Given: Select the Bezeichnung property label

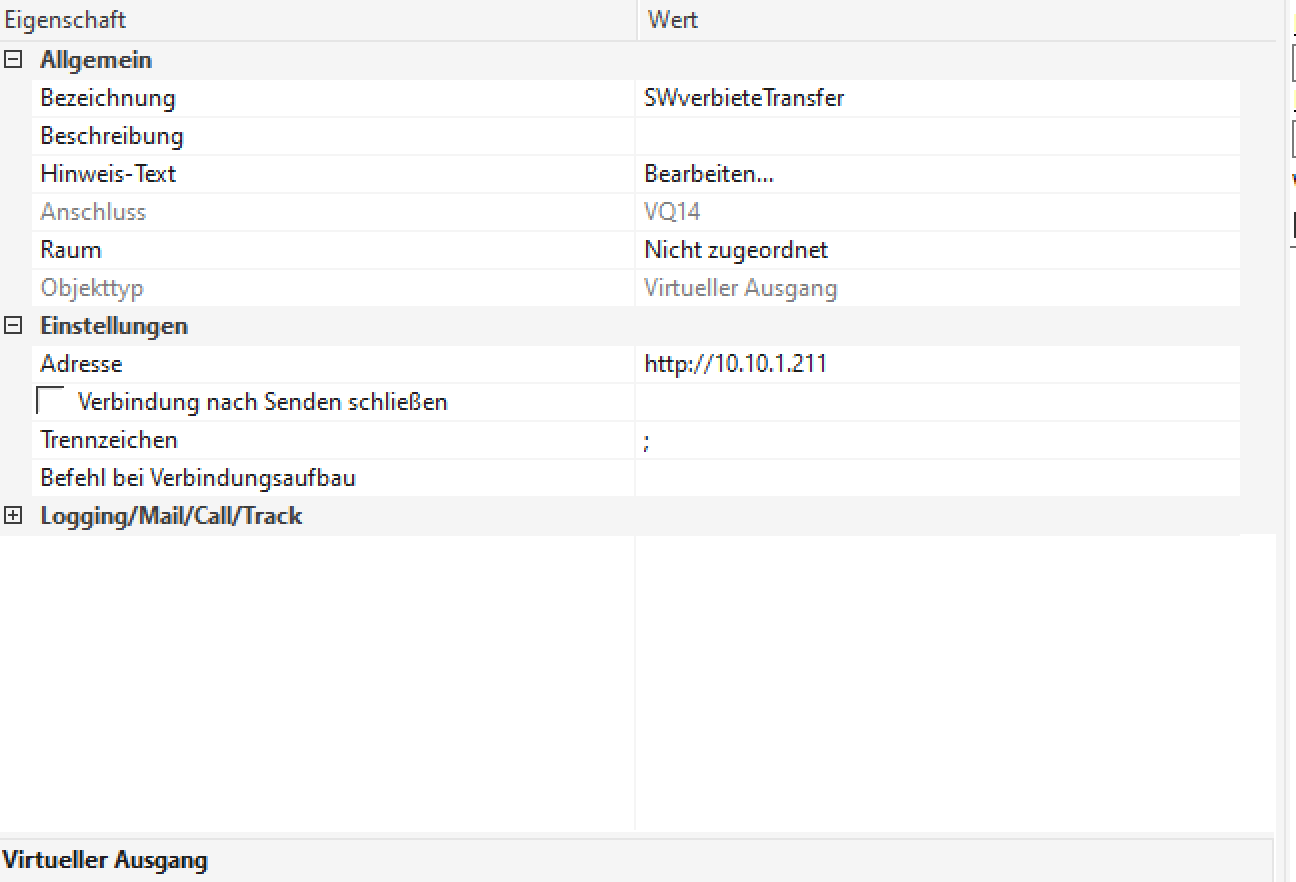Looking at the screenshot, I should (x=108, y=98).
